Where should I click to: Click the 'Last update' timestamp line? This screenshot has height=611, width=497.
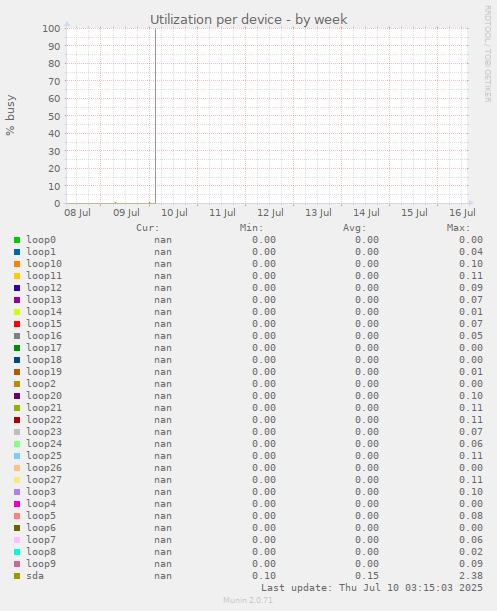(x=372, y=588)
